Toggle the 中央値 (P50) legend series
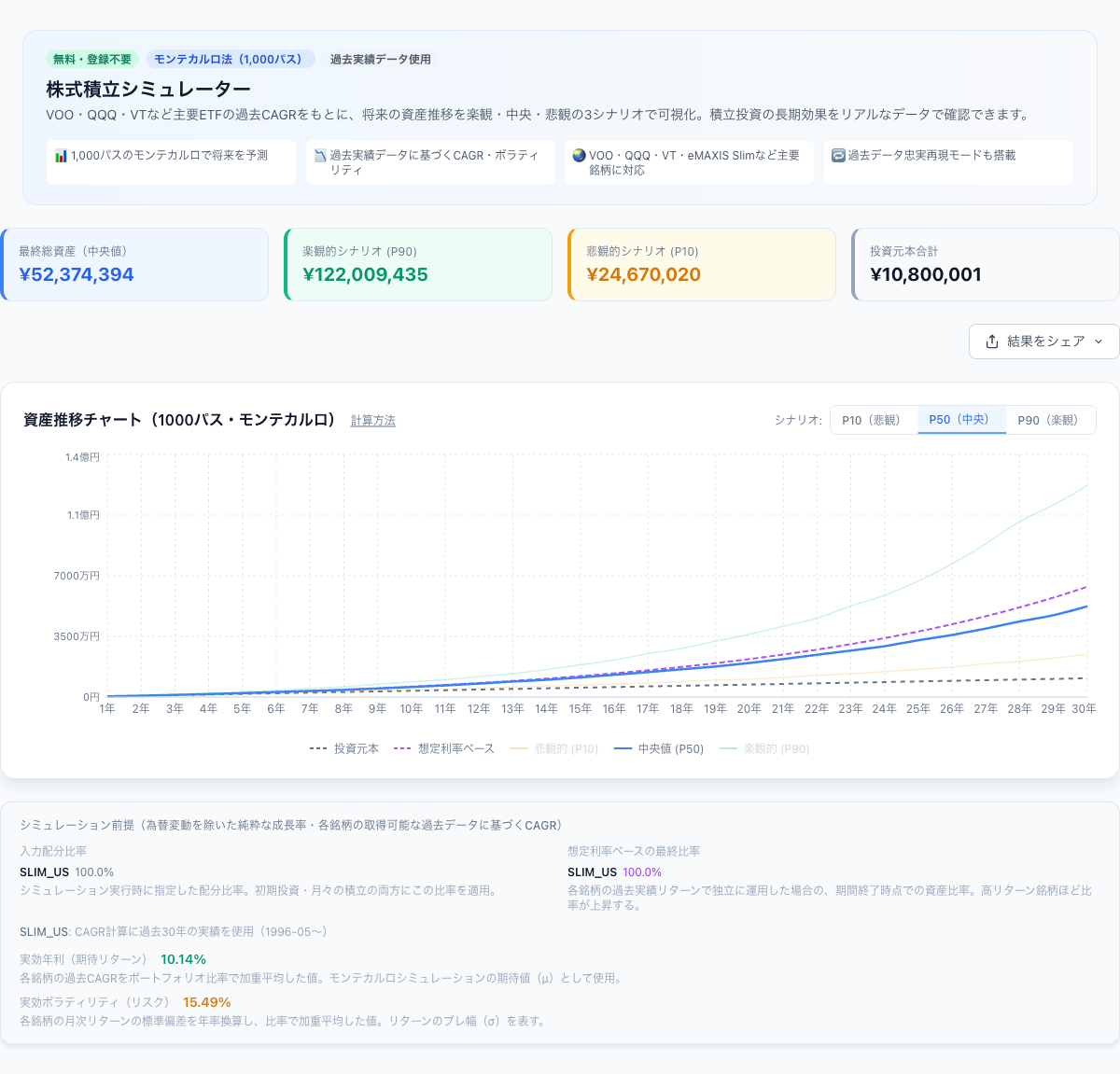This screenshot has width=1120, height=1074. click(659, 748)
